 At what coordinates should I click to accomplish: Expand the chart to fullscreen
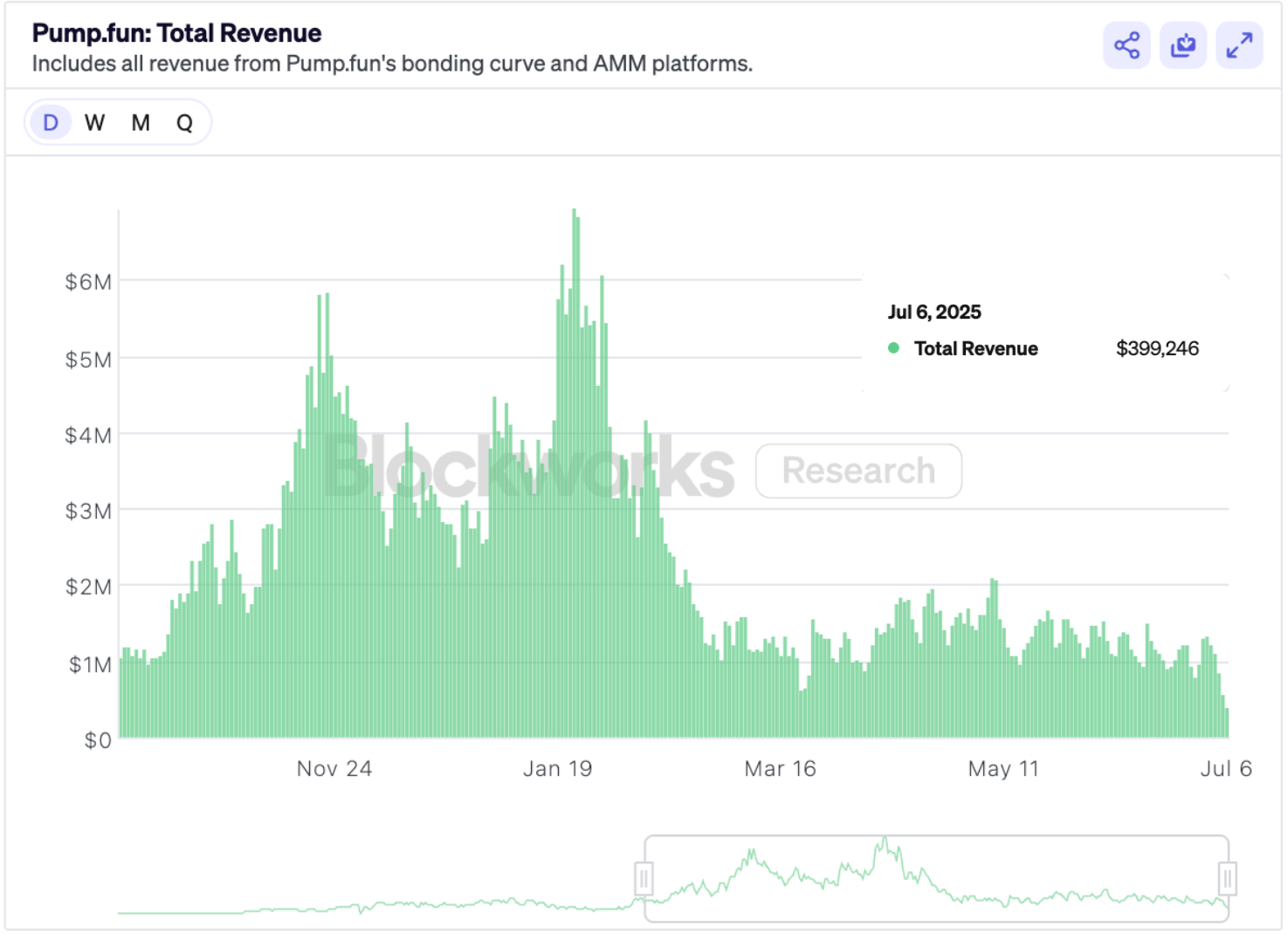pyautogui.click(x=1239, y=45)
